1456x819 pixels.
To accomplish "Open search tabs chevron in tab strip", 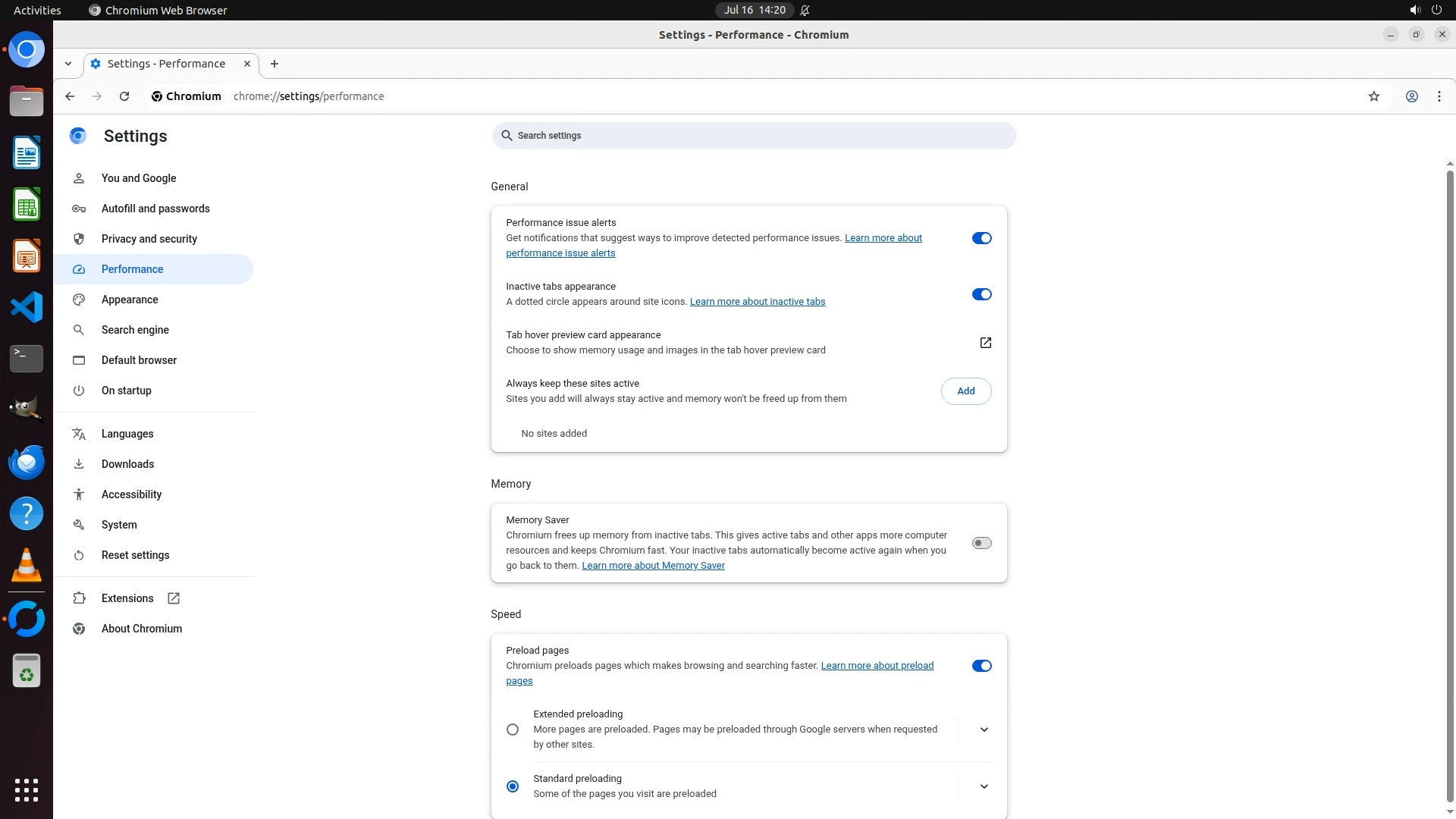I will click(x=68, y=64).
